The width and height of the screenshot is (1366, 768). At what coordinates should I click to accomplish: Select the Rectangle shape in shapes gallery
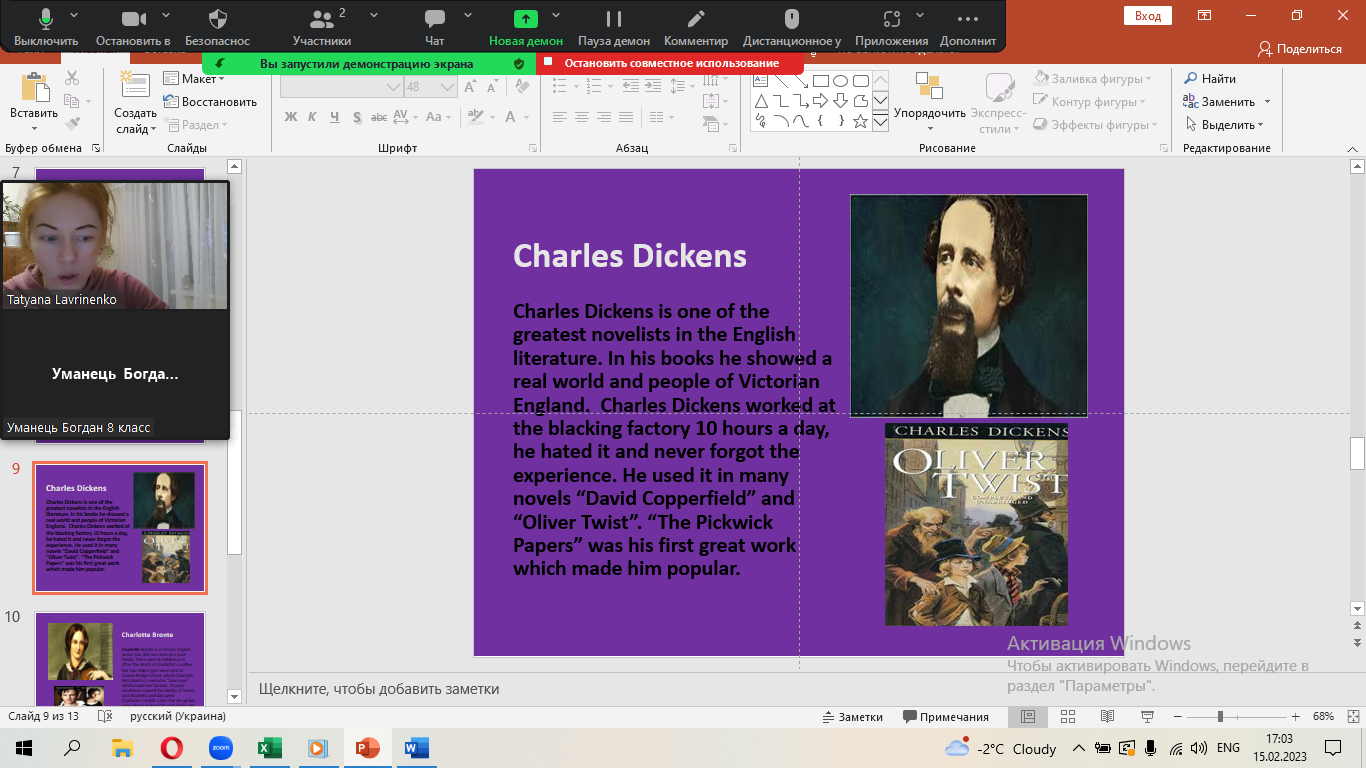(820, 81)
